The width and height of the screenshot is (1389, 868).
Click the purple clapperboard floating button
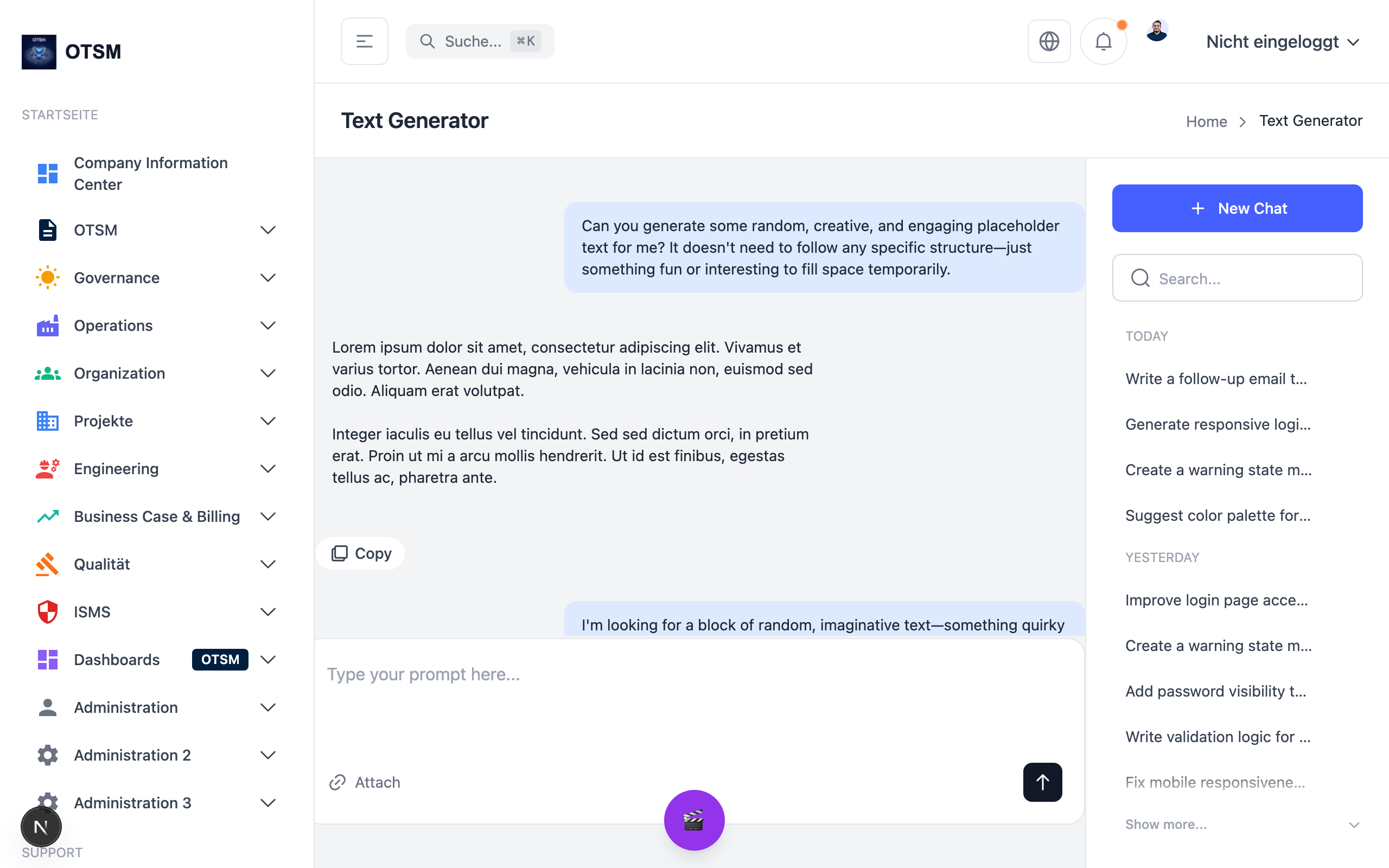(694, 820)
